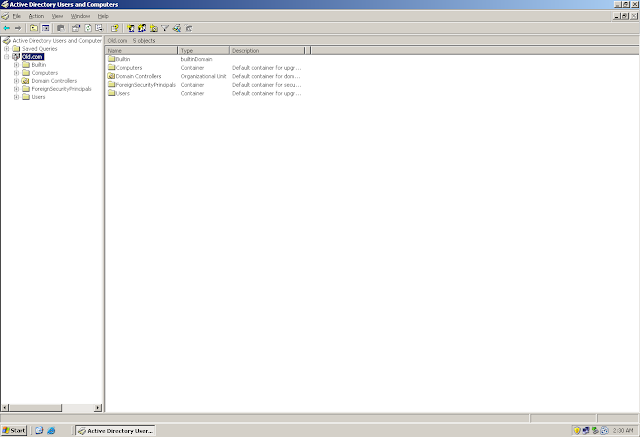Screen dimensions: 640x437
Task: Open Properties via toolbar icon
Action: 76,28
